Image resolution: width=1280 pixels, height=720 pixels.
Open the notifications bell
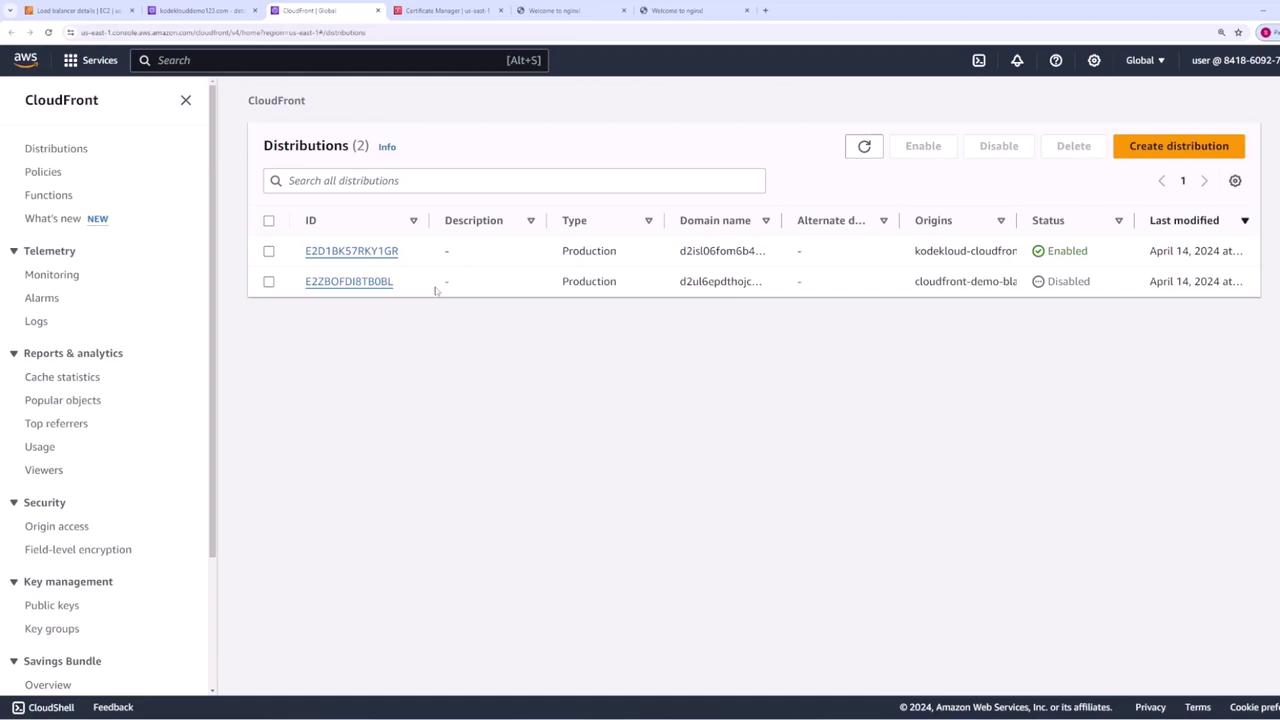1017,60
